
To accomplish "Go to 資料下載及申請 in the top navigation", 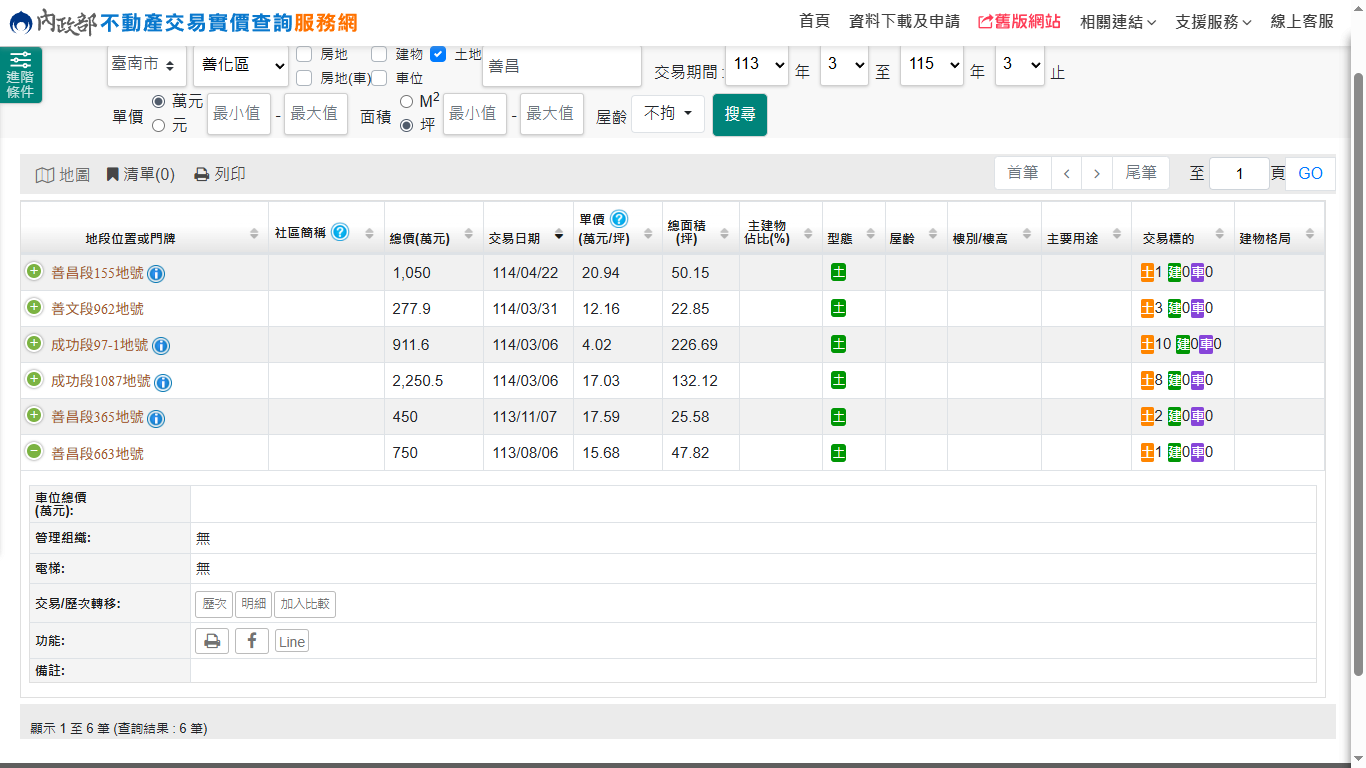I will pyautogui.click(x=903, y=22).
